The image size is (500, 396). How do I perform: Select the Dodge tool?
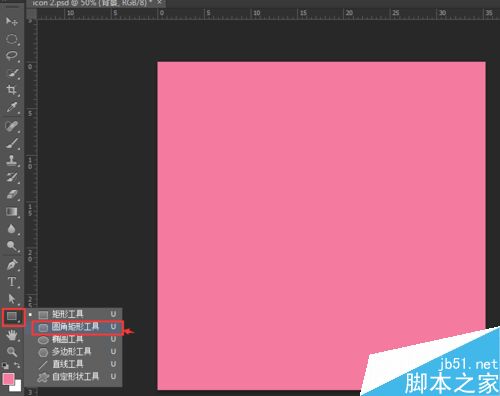coord(12,246)
